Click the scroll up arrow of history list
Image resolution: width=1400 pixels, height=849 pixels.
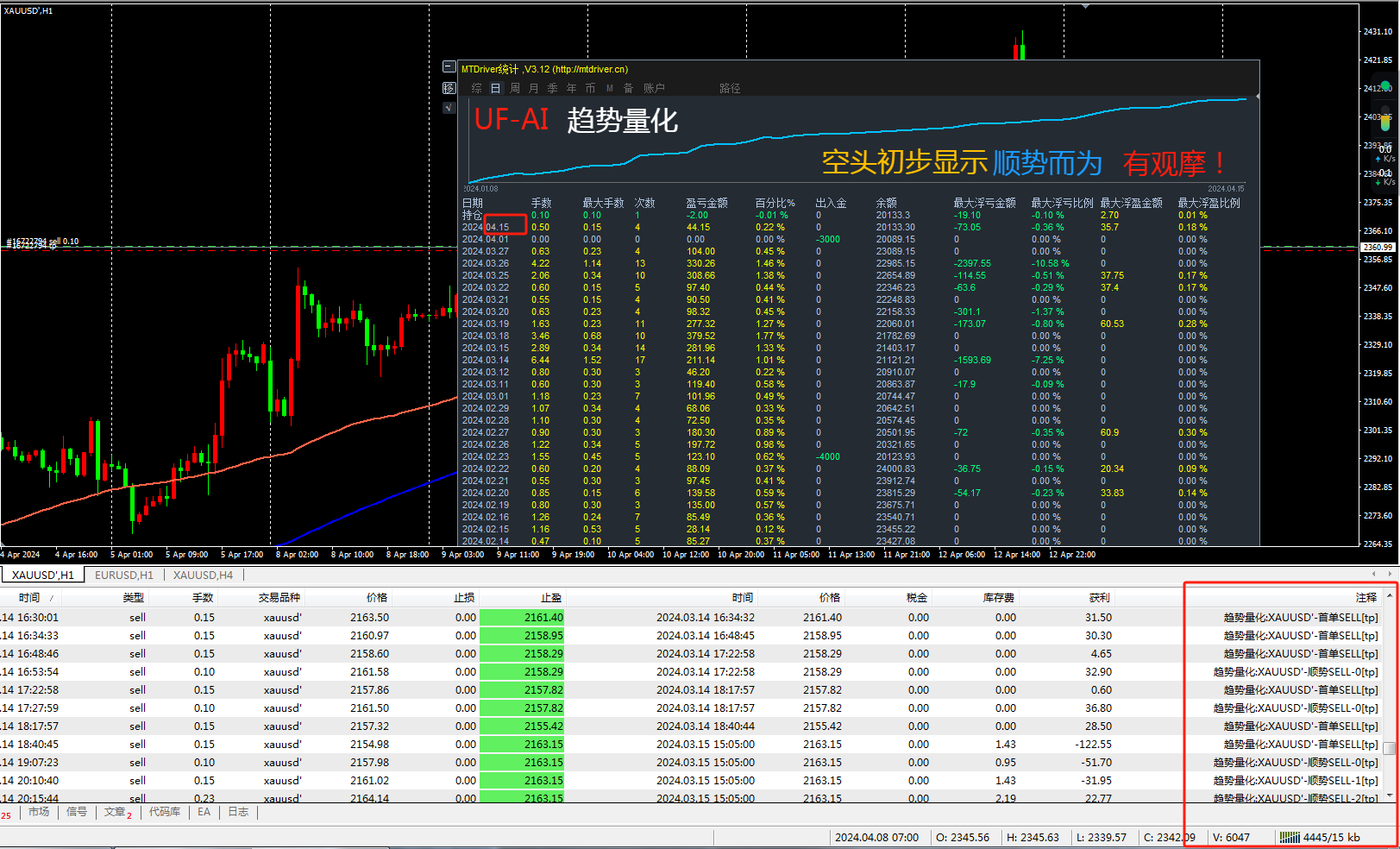click(x=1390, y=595)
